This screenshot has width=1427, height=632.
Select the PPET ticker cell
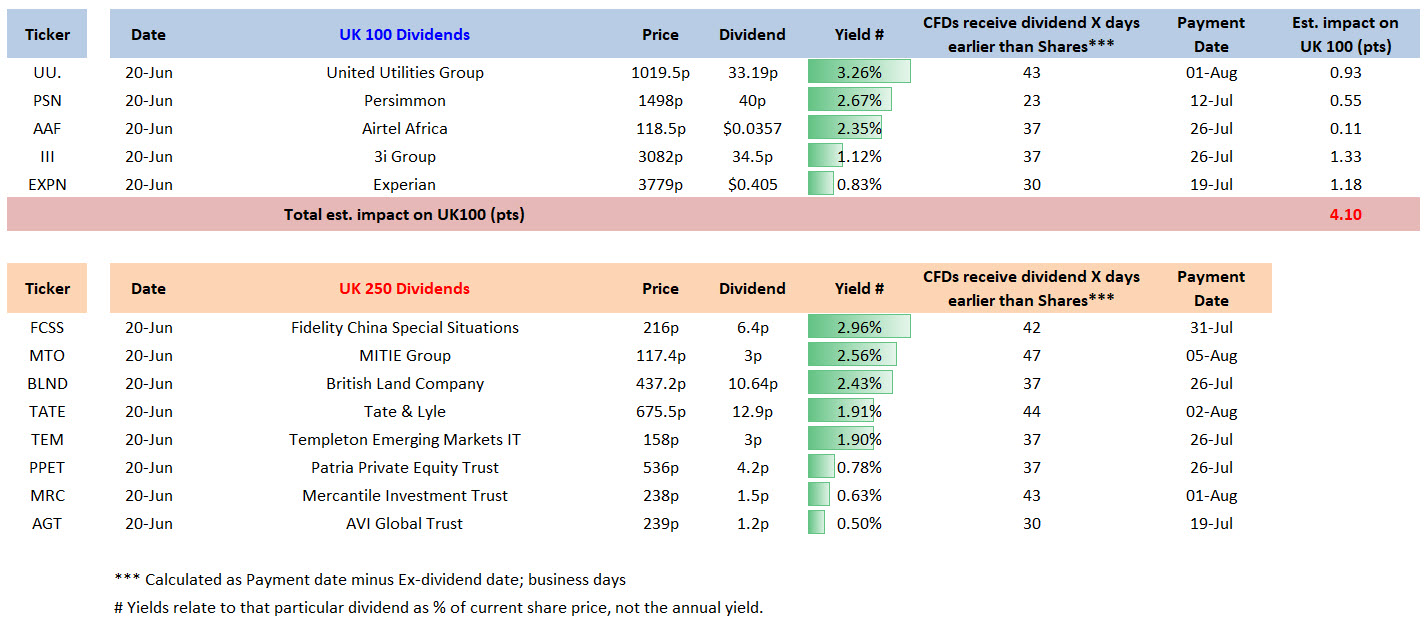click(47, 468)
